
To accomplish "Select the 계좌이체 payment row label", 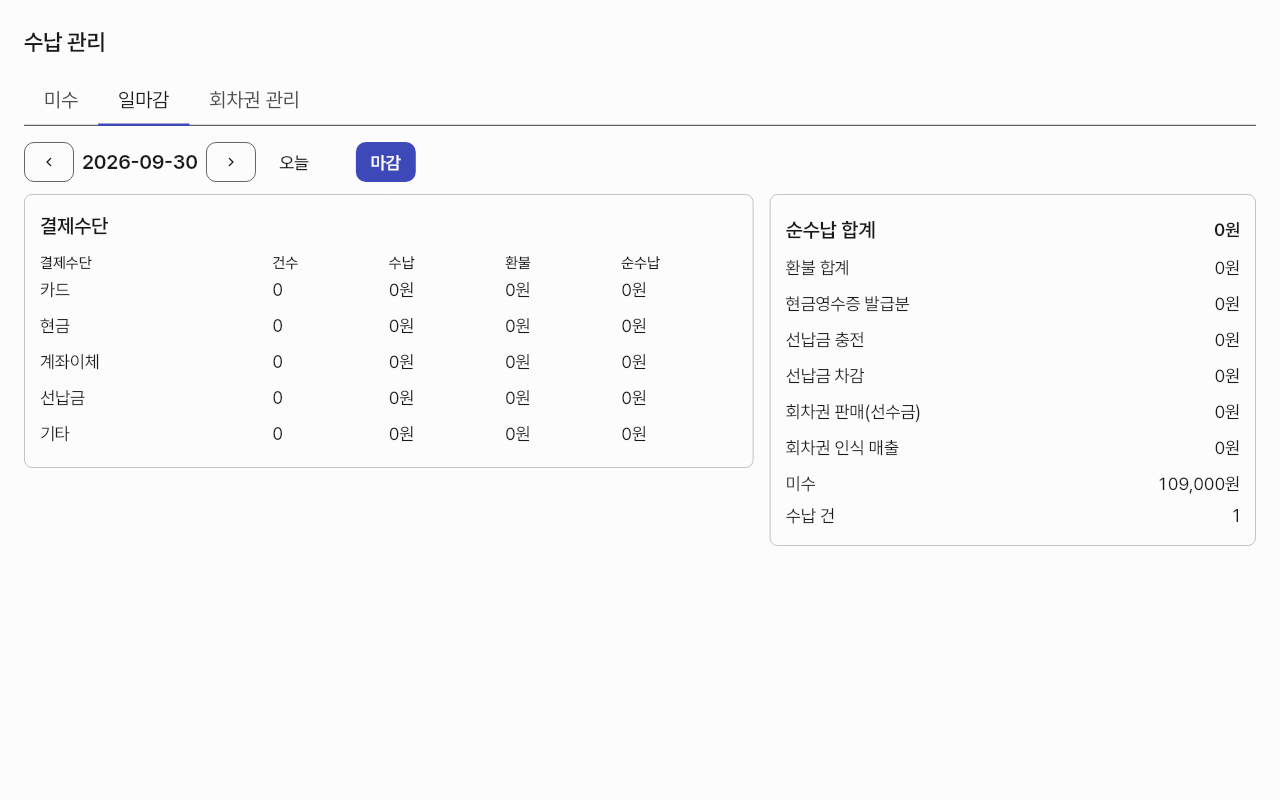I will 70,362.
